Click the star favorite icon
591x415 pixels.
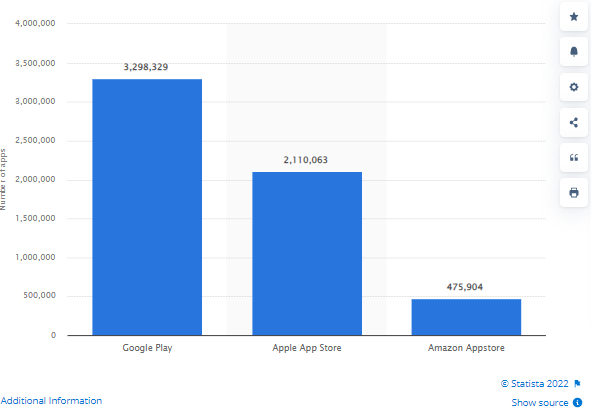(x=574, y=17)
